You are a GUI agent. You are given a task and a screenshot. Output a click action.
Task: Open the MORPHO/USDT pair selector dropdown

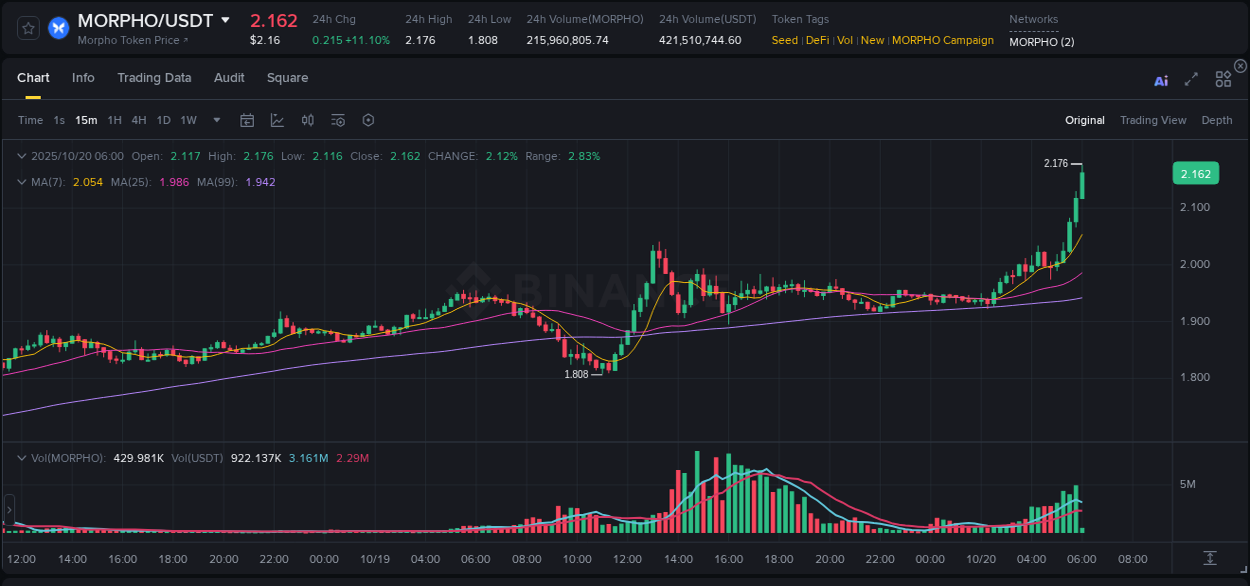tap(227, 19)
